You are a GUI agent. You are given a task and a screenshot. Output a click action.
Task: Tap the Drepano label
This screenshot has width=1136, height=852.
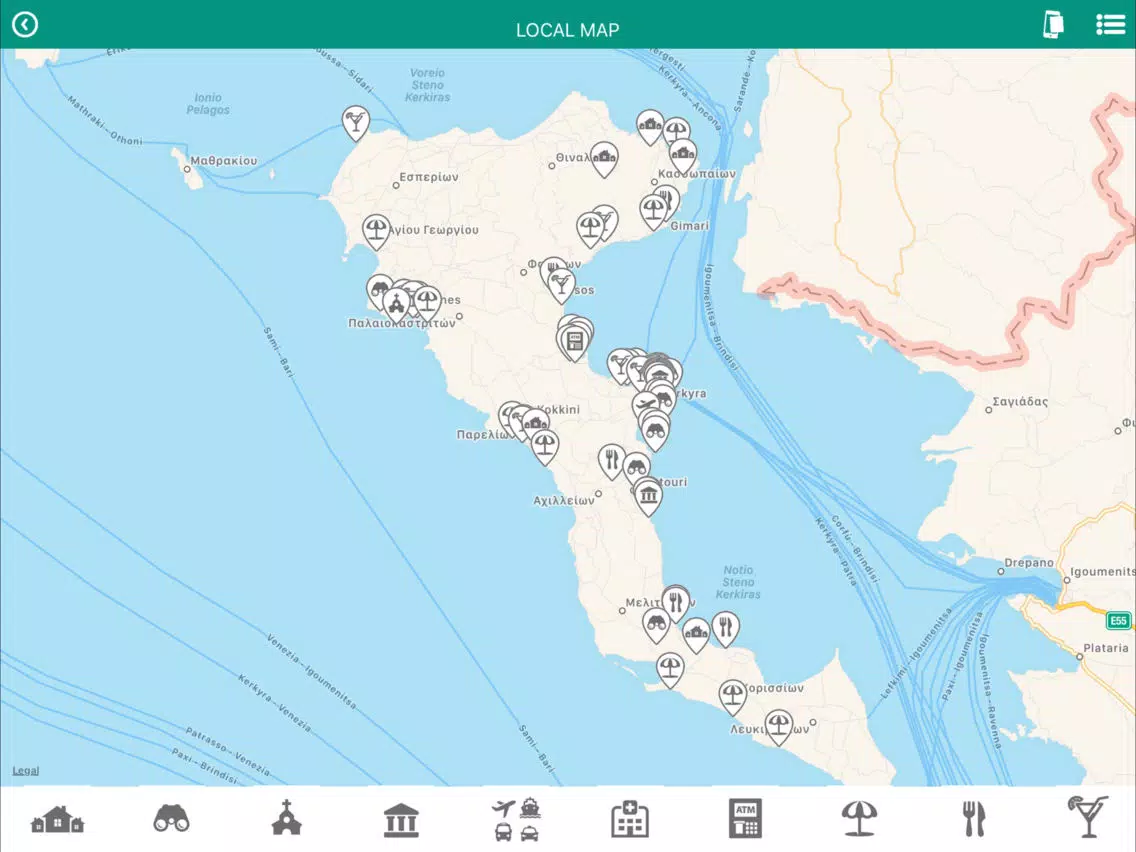[1029, 562]
